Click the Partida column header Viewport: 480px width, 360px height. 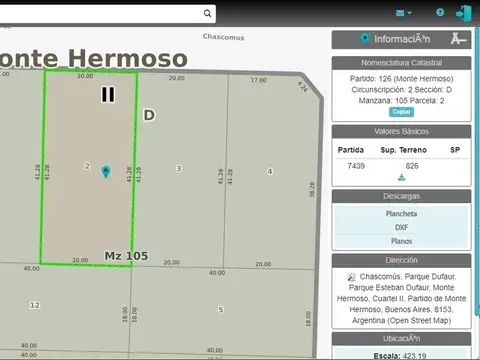[351, 150]
